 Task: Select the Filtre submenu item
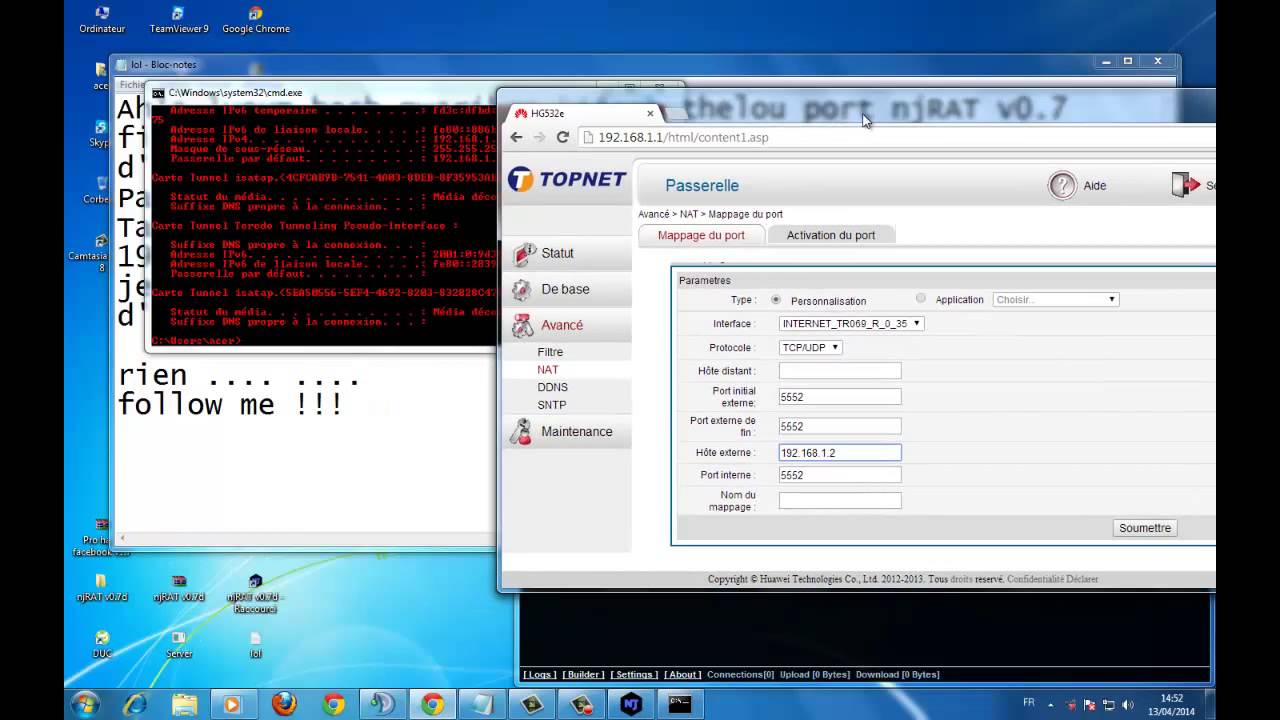click(550, 352)
